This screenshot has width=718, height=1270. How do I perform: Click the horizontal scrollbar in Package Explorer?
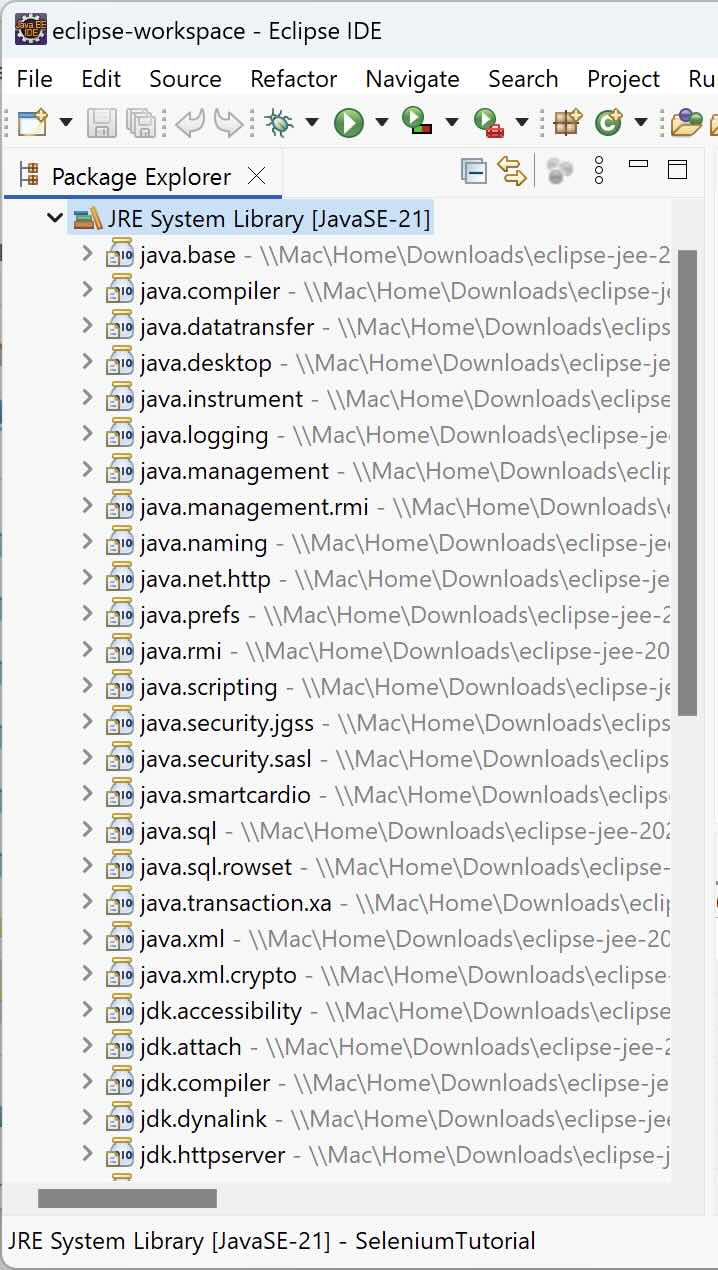(127, 1198)
